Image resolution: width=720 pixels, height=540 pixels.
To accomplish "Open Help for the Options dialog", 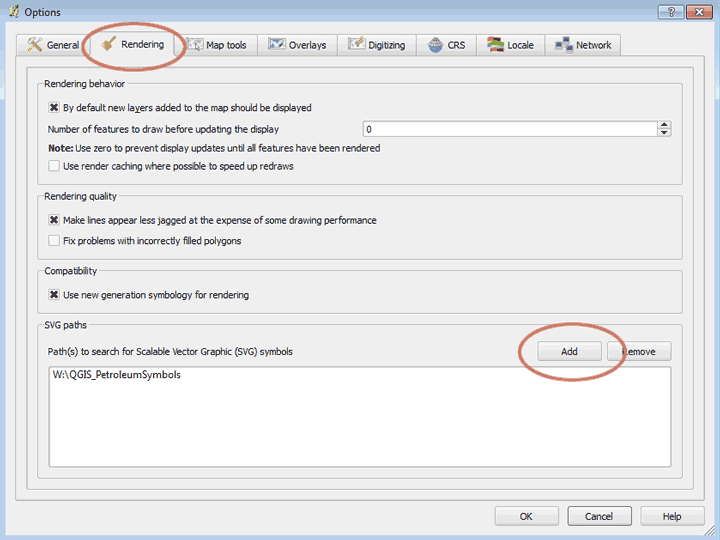I will [672, 516].
